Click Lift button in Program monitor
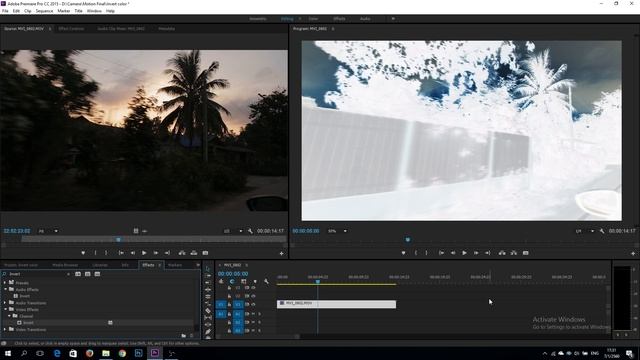Screen dimensions: 640x360 [502, 253]
